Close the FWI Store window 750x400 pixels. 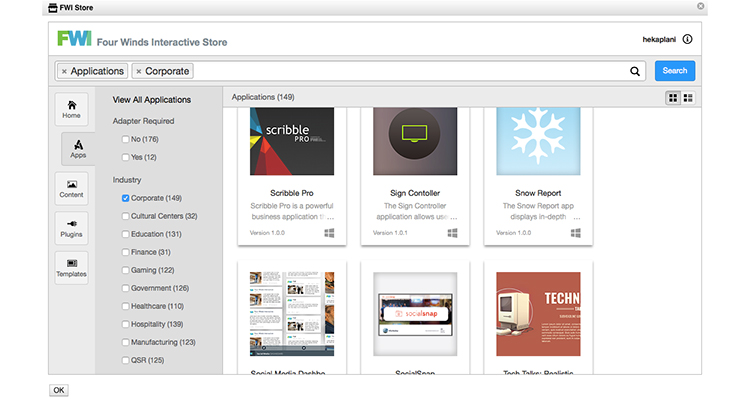click(x=700, y=6)
